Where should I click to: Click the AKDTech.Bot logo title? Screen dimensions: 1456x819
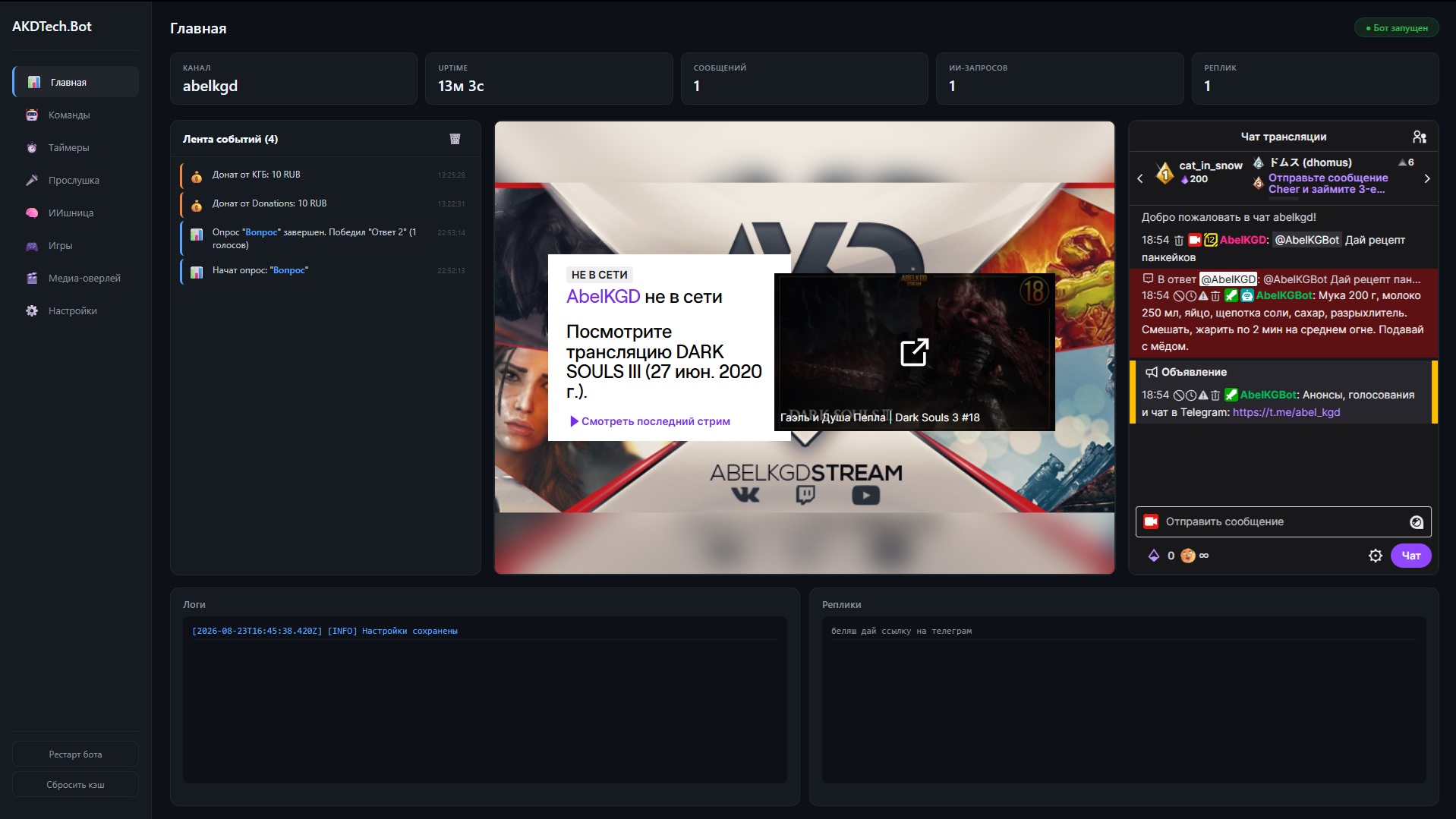(52, 27)
